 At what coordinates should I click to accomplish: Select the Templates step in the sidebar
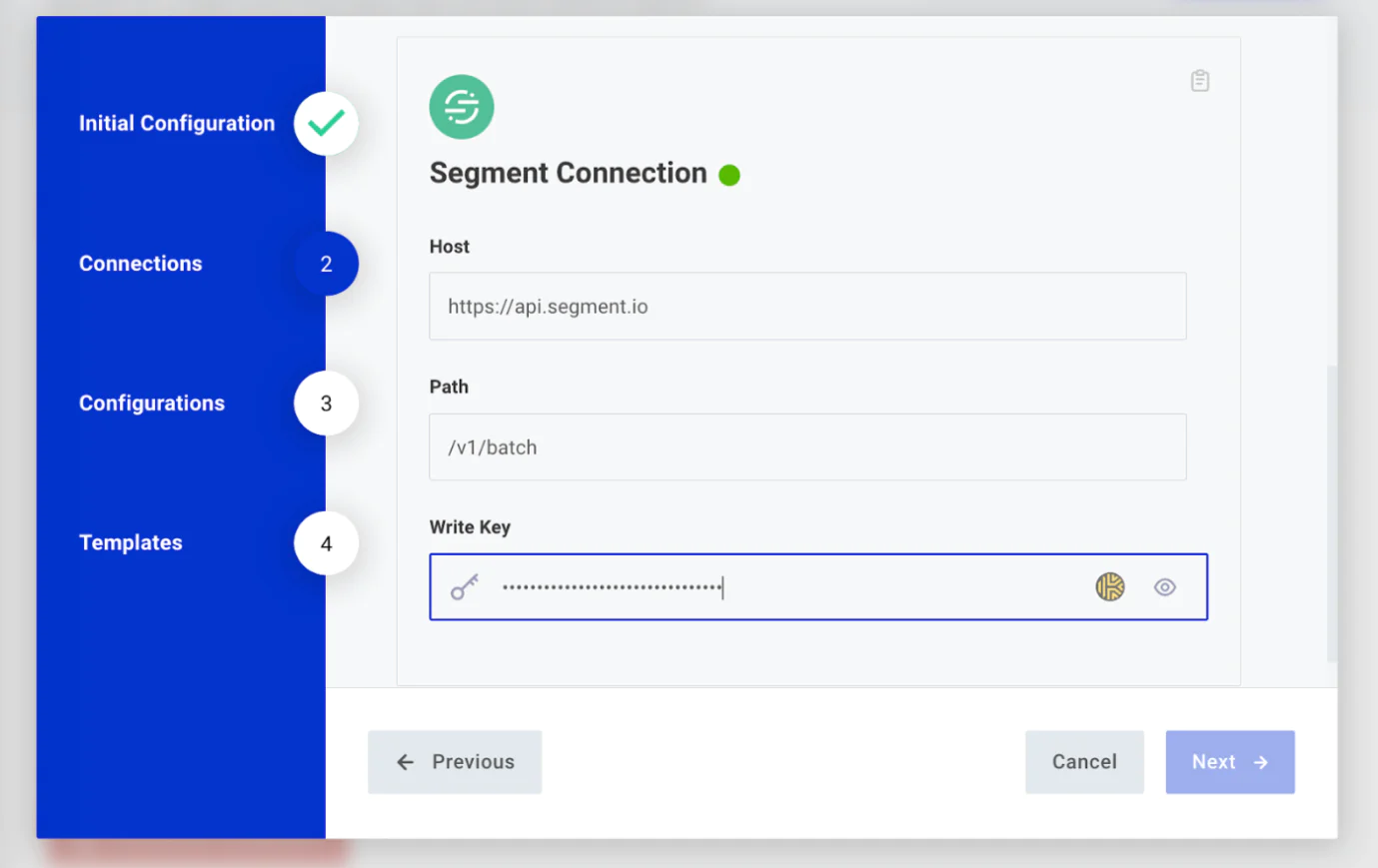click(x=130, y=542)
